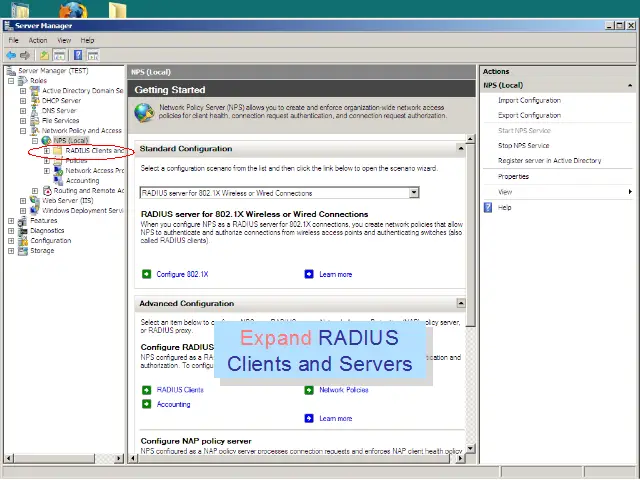Open the File menu
Viewport: 640px width, 480px height.
coord(13,40)
